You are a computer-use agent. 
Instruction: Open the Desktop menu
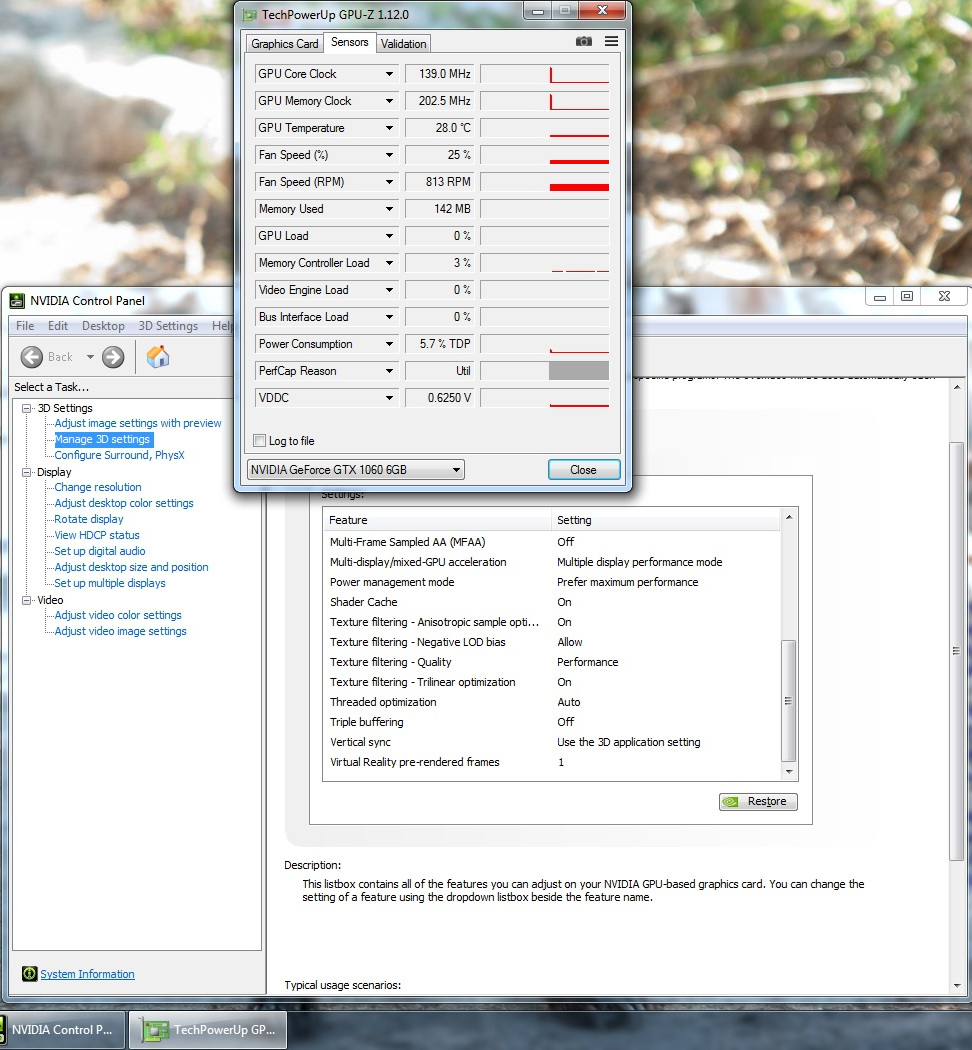pos(103,325)
